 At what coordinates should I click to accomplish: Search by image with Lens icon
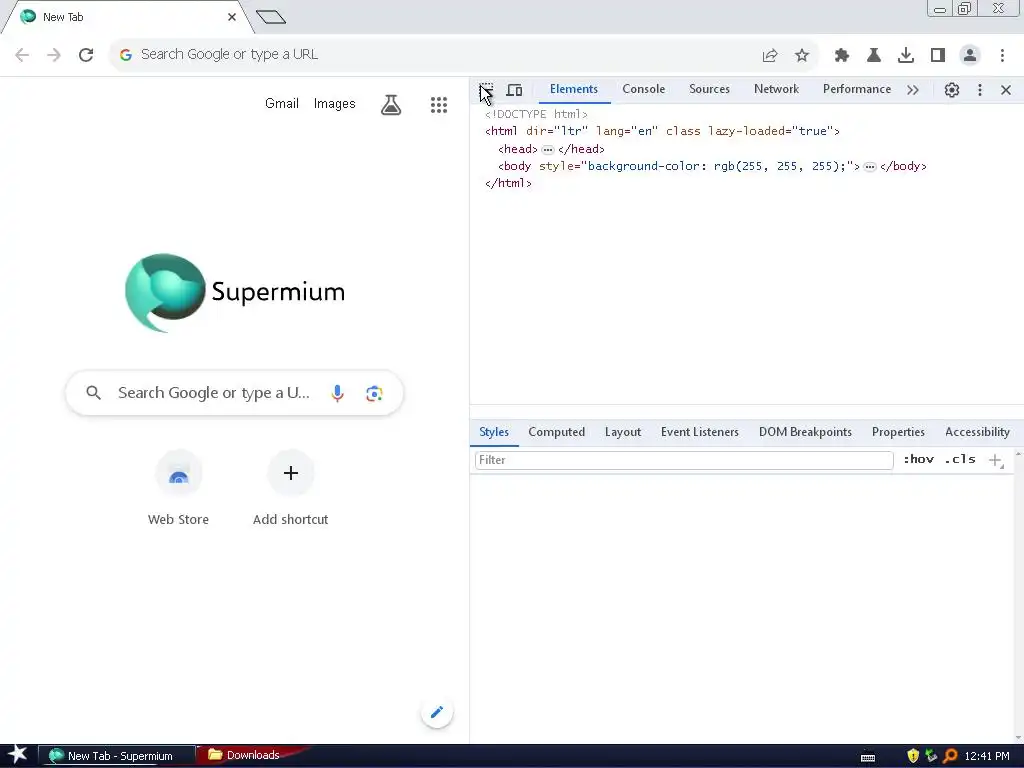(374, 393)
